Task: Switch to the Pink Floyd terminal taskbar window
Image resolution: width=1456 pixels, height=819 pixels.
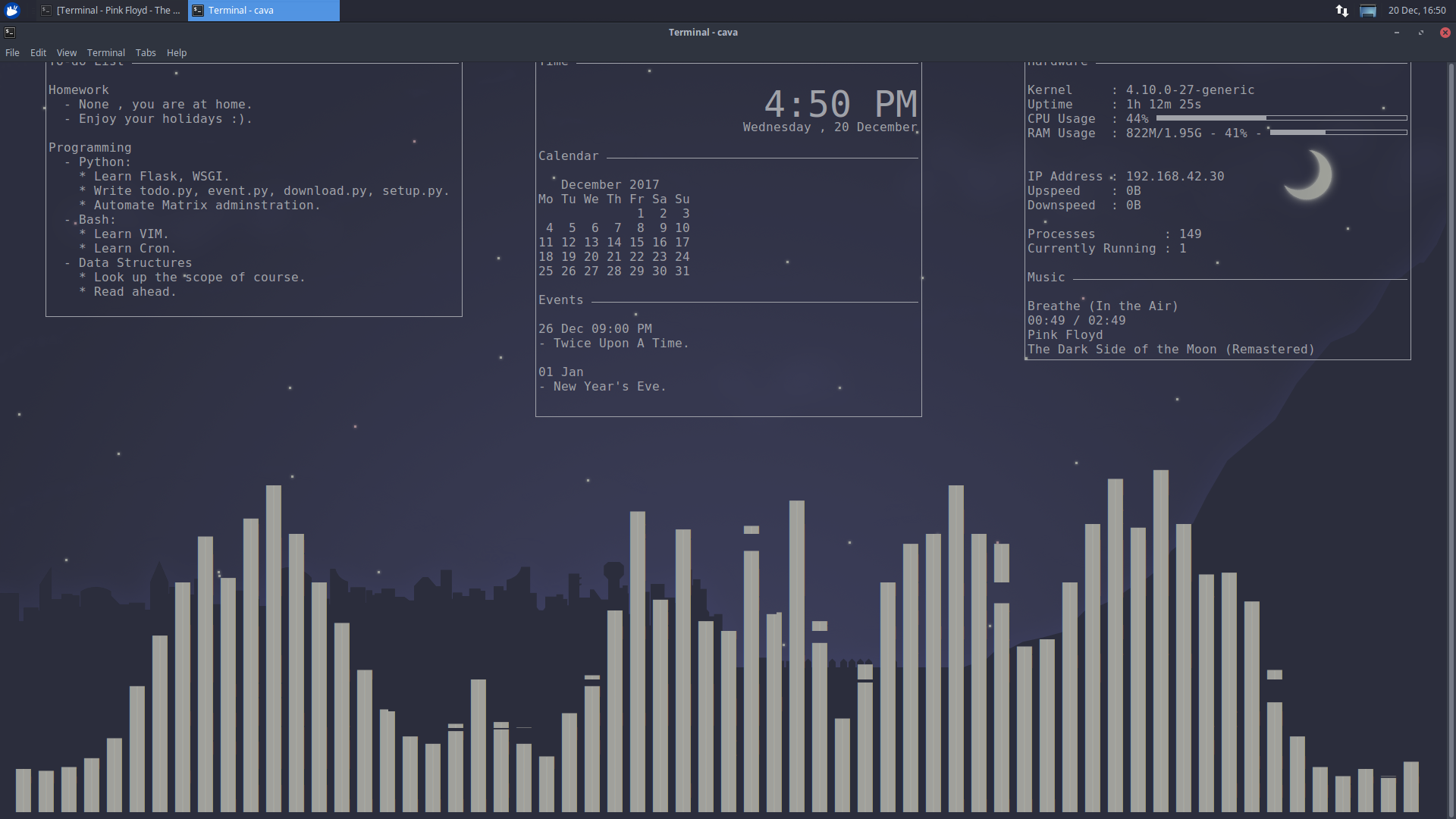Action: click(111, 11)
